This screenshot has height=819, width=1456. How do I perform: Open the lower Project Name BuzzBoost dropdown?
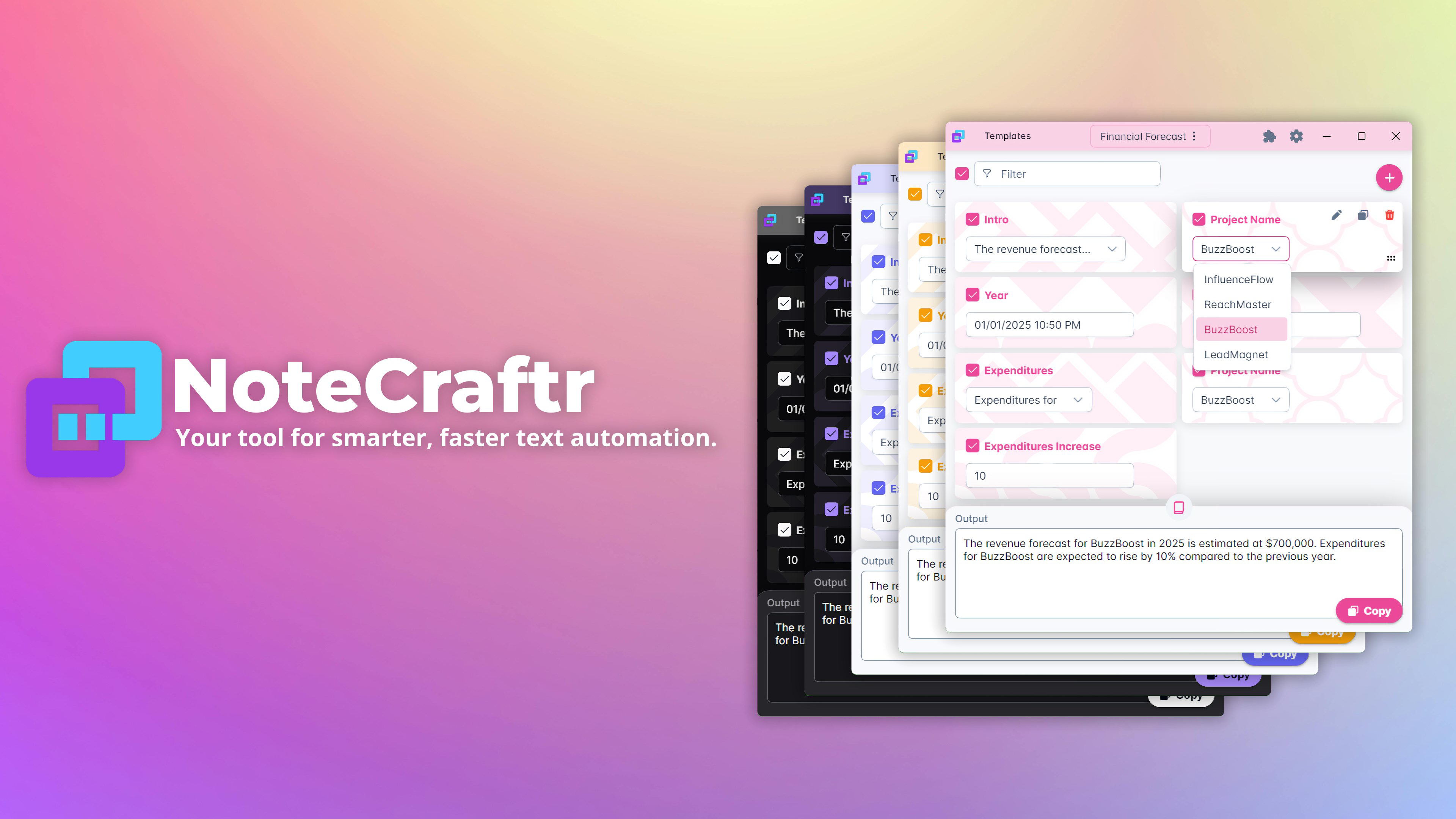(x=1241, y=400)
